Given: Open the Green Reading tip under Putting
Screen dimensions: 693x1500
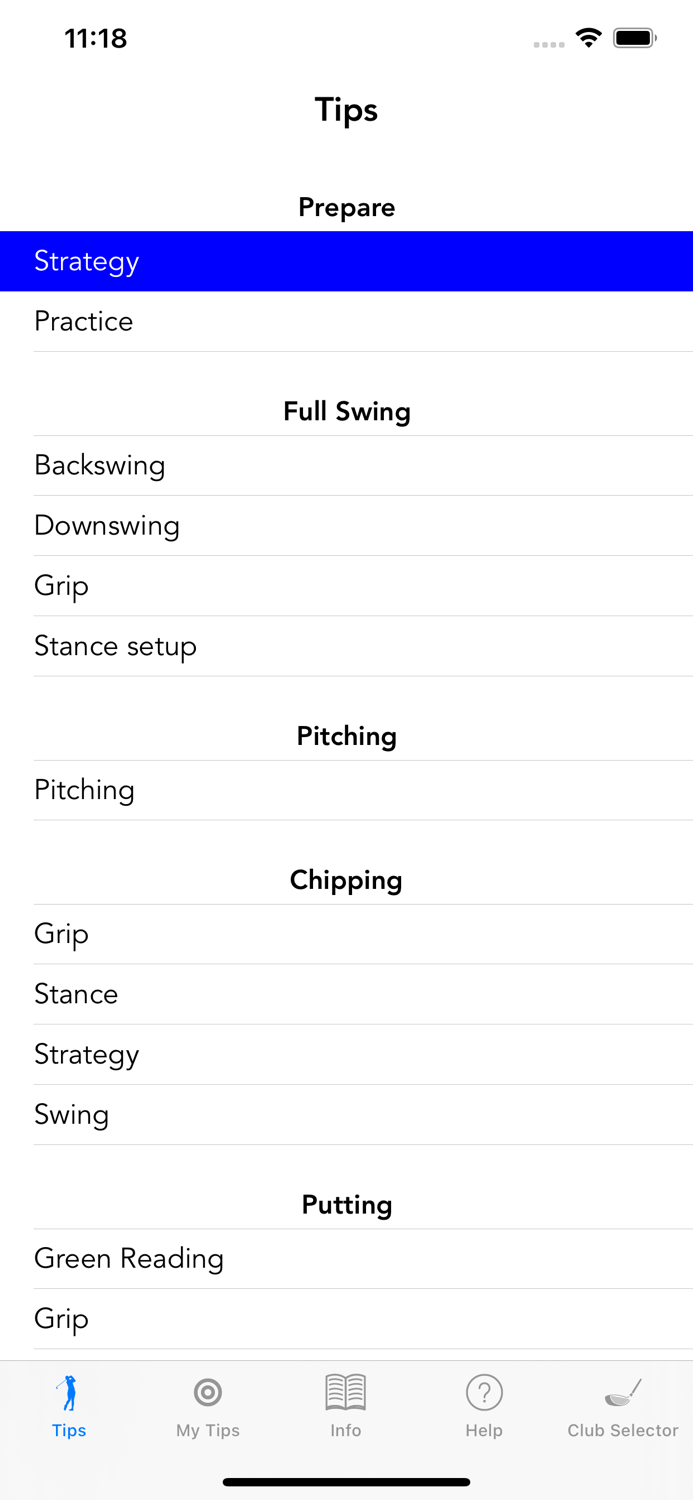Looking at the screenshot, I should [346, 1258].
